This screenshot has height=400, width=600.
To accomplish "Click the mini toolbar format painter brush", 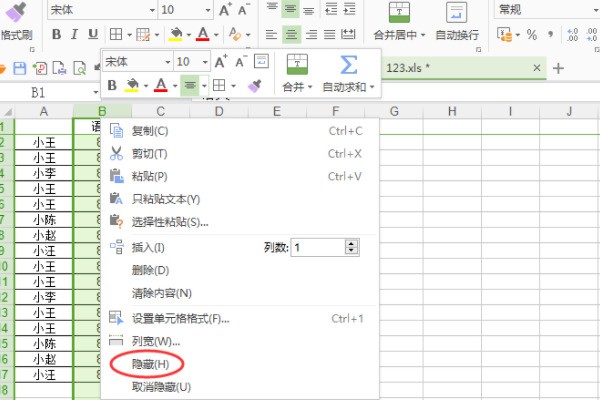I will (x=254, y=85).
